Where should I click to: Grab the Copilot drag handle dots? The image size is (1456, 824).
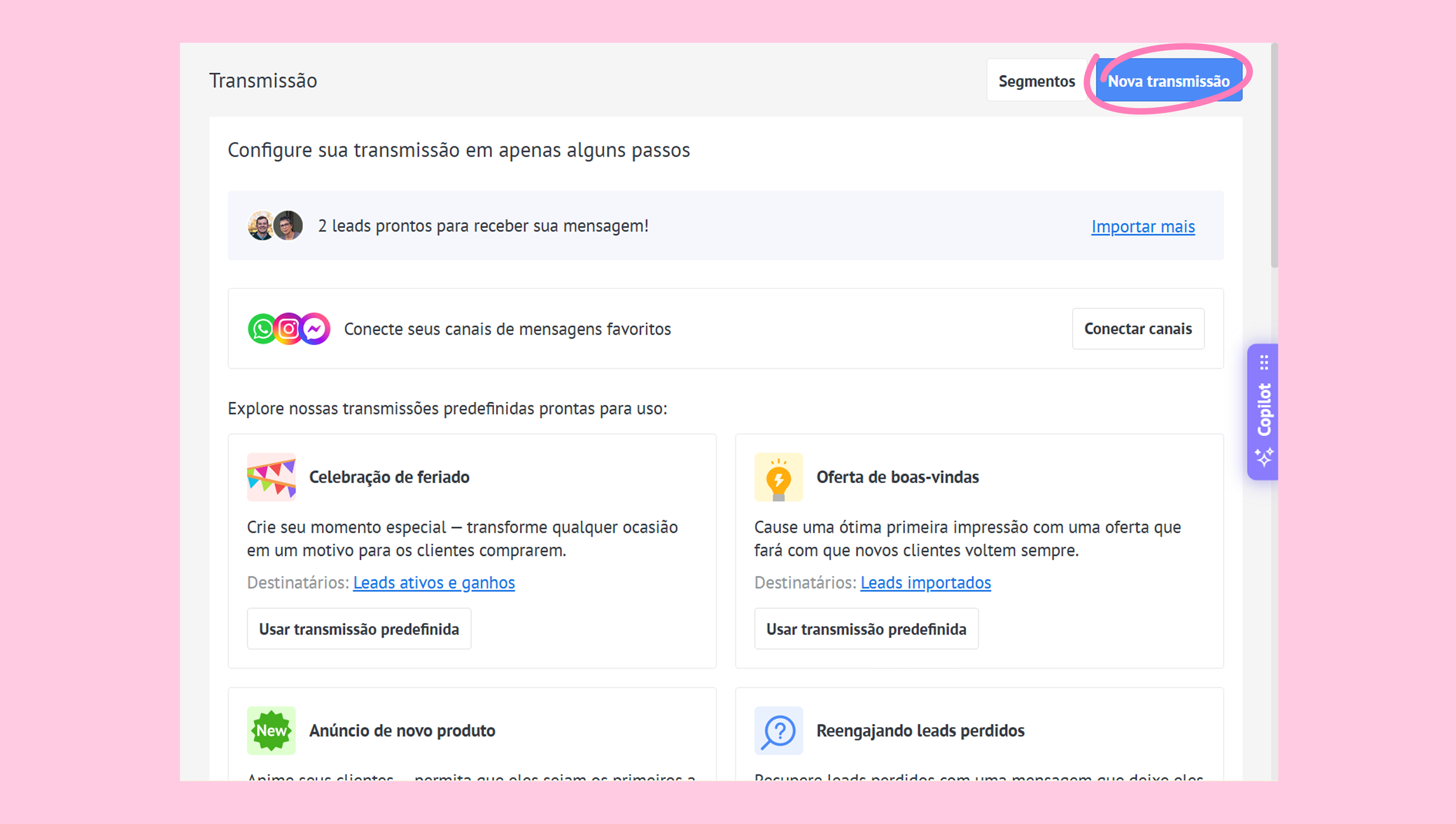pyautogui.click(x=1264, y=362)
